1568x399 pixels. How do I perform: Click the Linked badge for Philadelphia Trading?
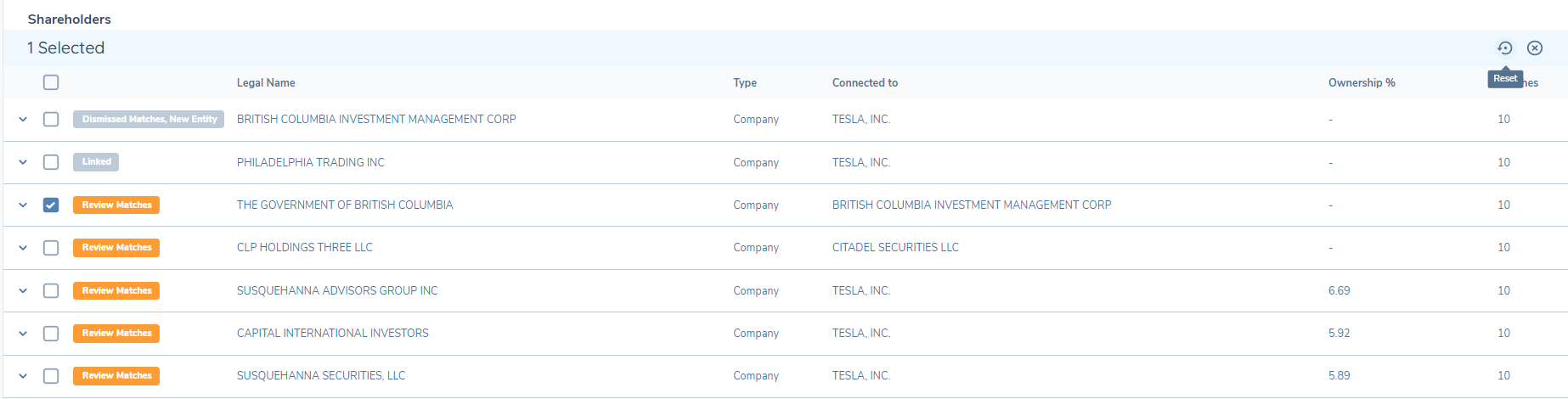(x=96, y=162)
